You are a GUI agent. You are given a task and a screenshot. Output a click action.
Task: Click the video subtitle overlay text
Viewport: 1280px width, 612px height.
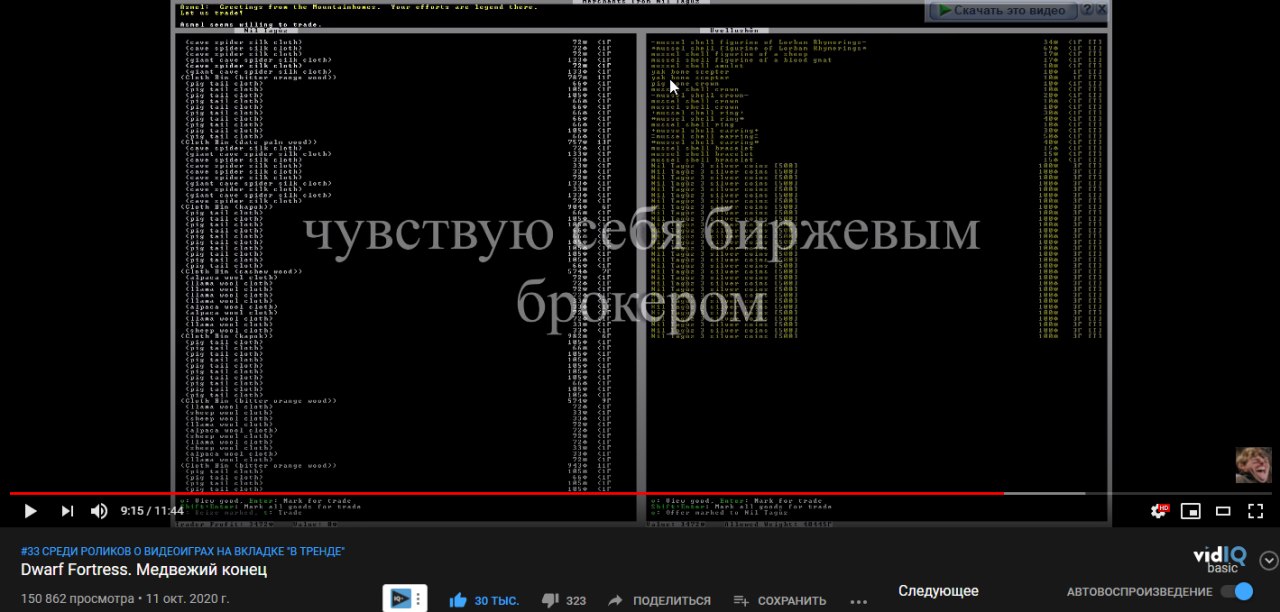coord(641,267)
